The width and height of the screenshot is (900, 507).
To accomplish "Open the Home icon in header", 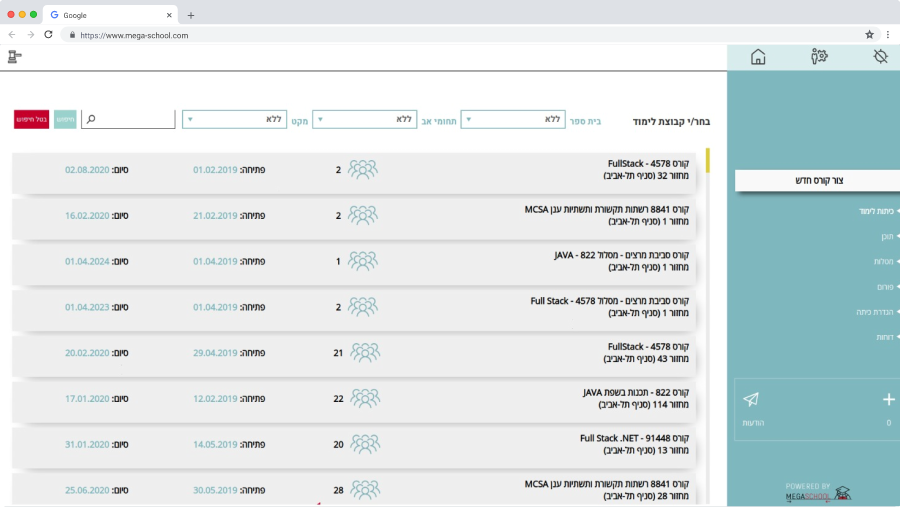I will (758, 57).
